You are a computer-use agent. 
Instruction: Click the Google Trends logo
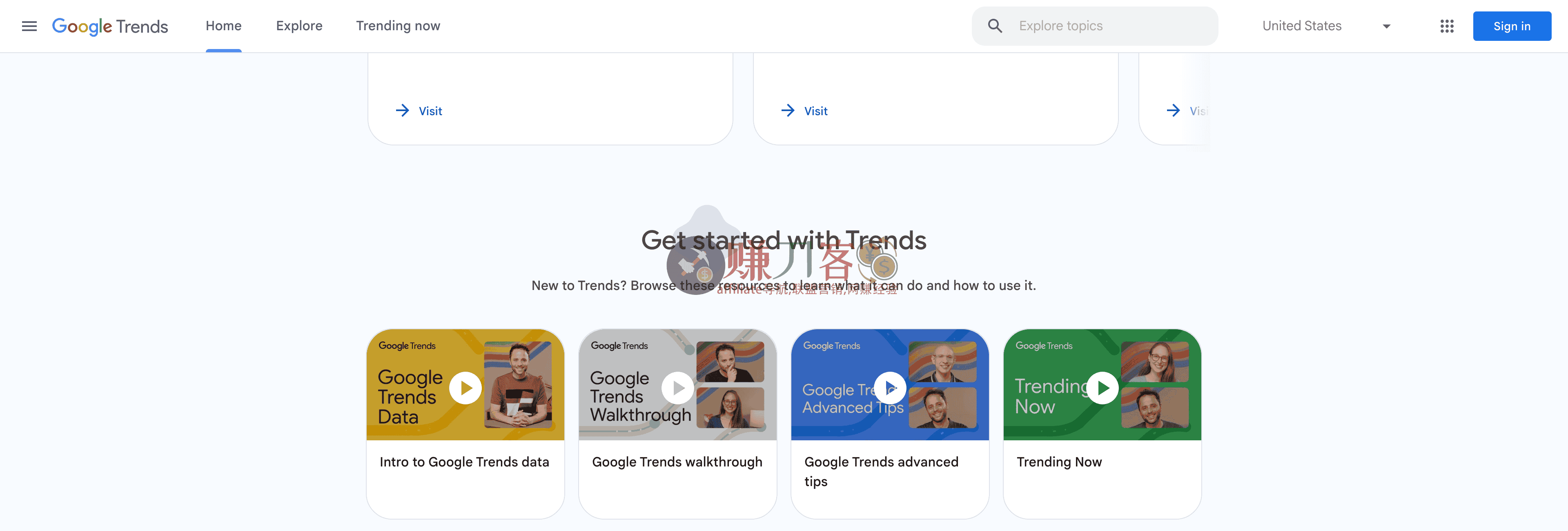[109, 26]
